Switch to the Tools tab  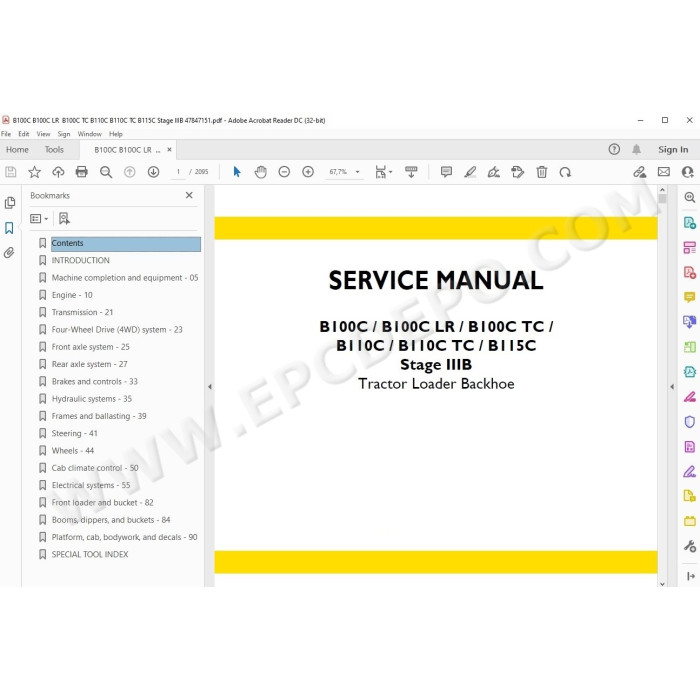pyautogui.click(x=54, y=150)
